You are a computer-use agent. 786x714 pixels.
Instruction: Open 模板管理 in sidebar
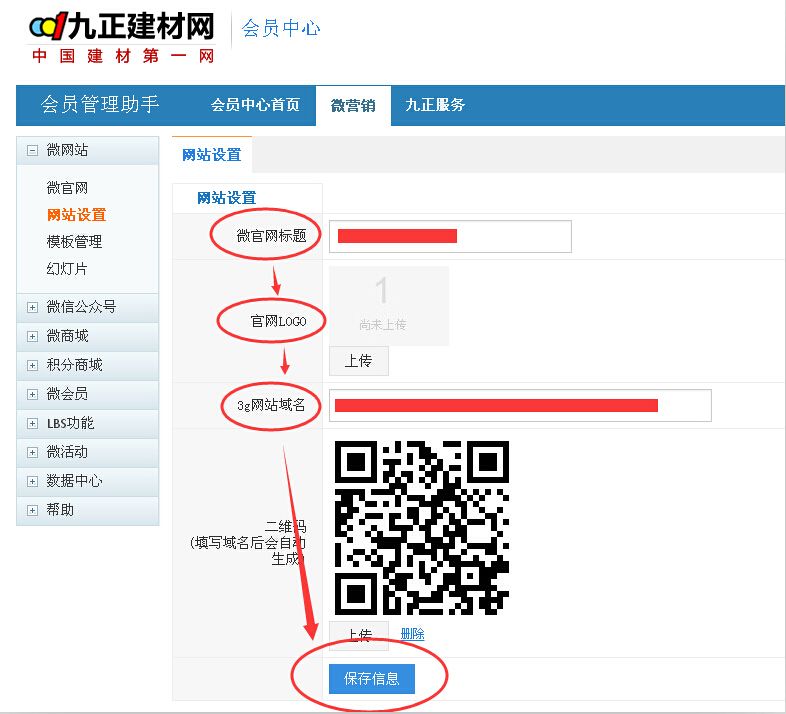coord(74,242)
